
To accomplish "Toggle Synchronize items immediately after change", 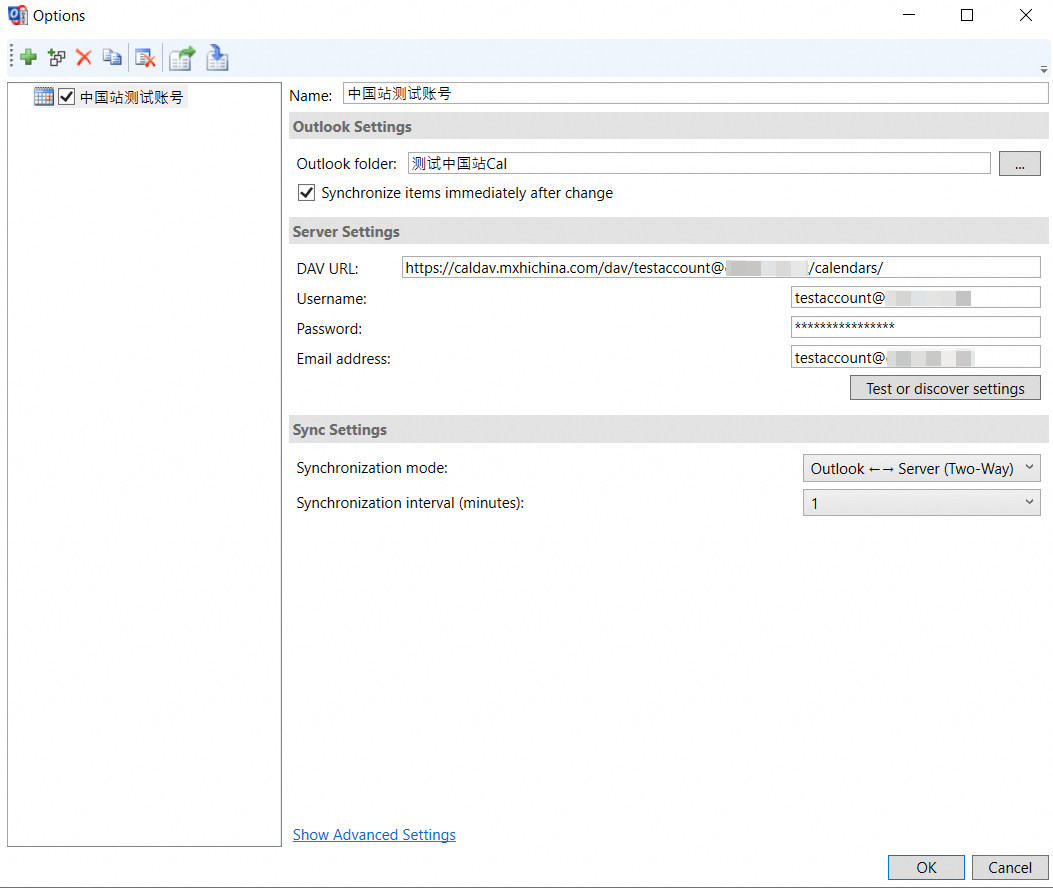I will [x=307, y=193].
